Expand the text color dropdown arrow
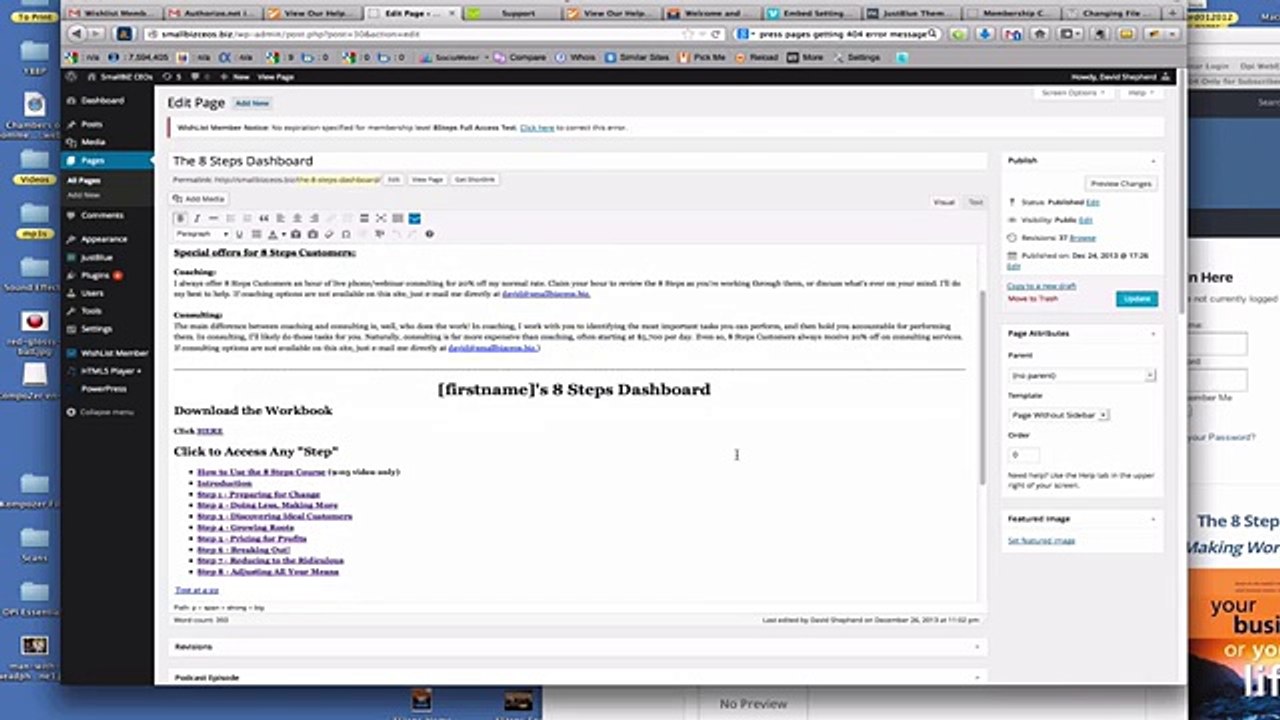Viewport: 1280px width, 720px height. pyautogui.click(x=283, y=234)
